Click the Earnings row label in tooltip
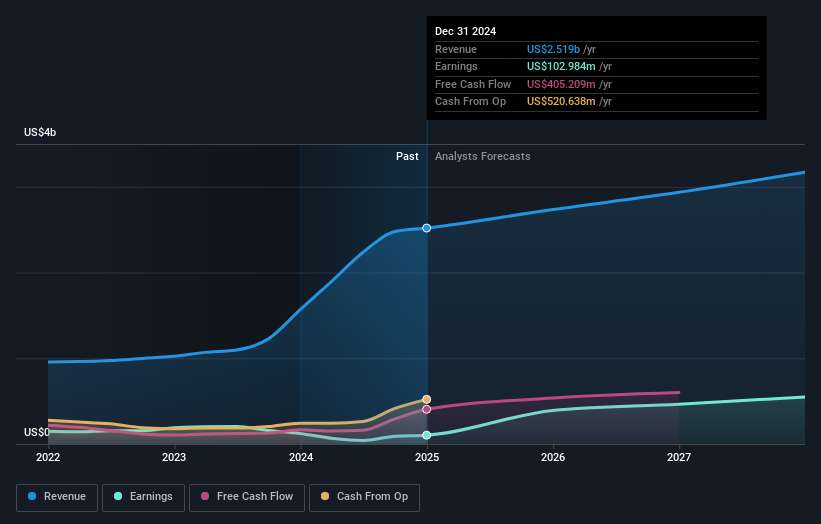821x524 pixels. click(457, 66)
